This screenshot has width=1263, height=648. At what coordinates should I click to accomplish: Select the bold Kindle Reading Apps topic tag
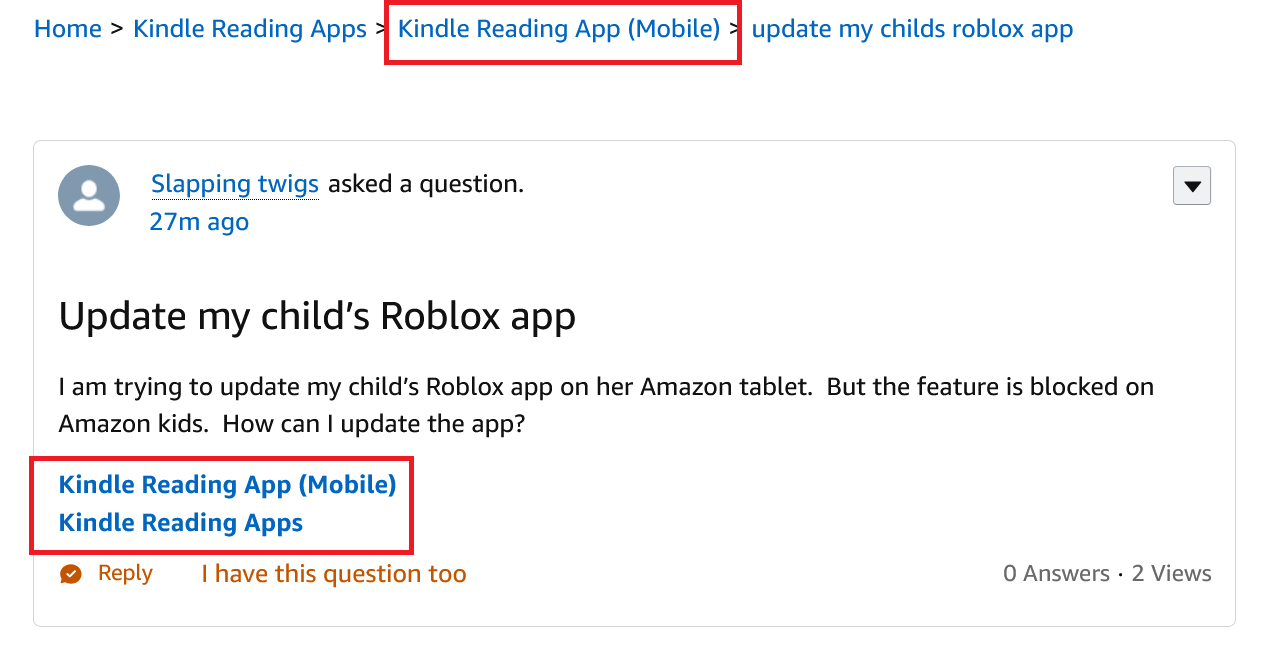pos(181,523)
